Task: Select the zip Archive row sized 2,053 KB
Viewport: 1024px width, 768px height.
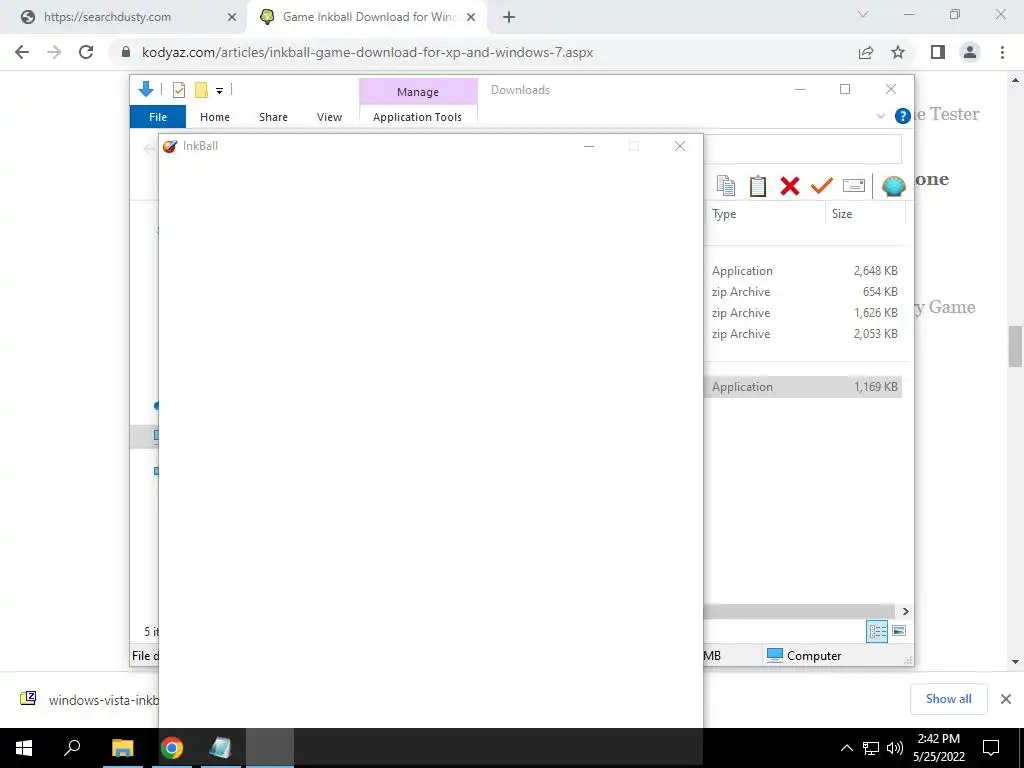Action: [804, 334]
